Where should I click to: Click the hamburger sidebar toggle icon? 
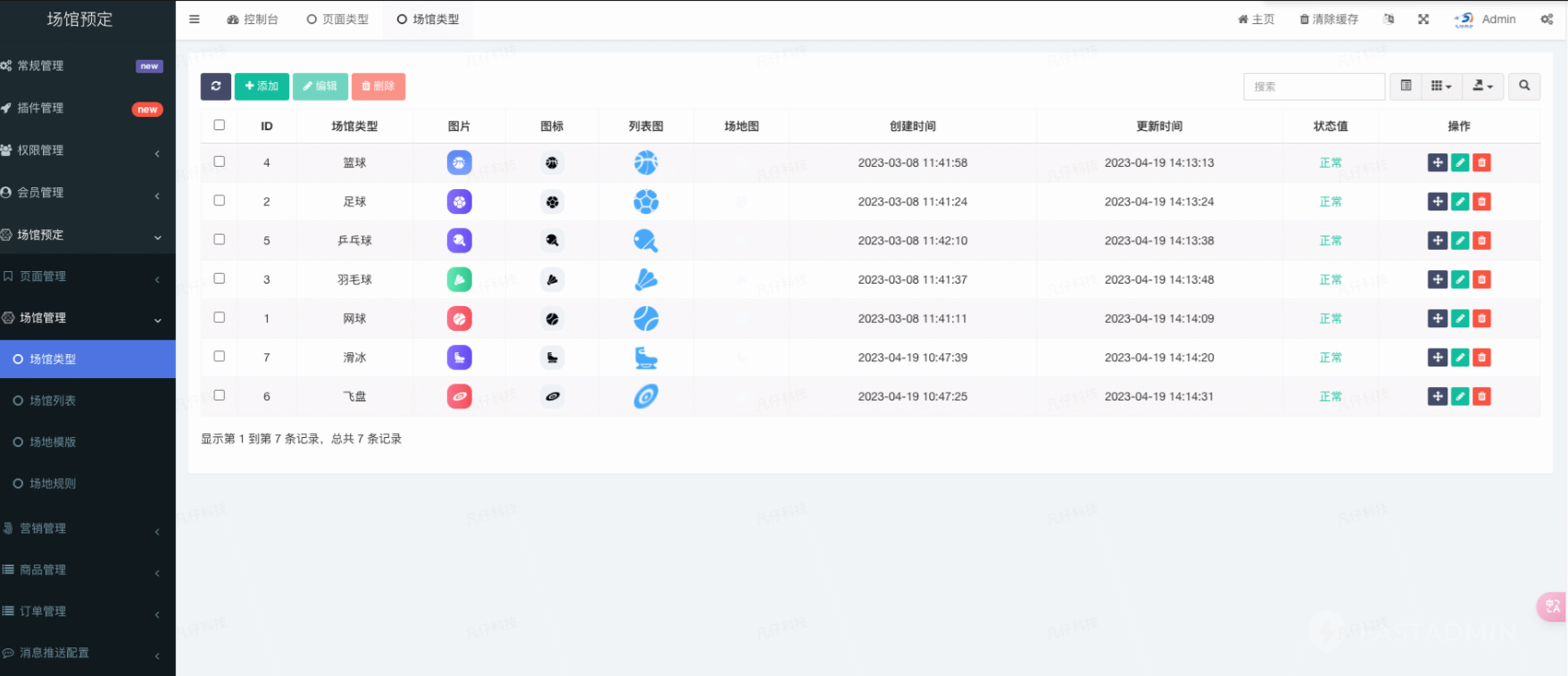195,20
